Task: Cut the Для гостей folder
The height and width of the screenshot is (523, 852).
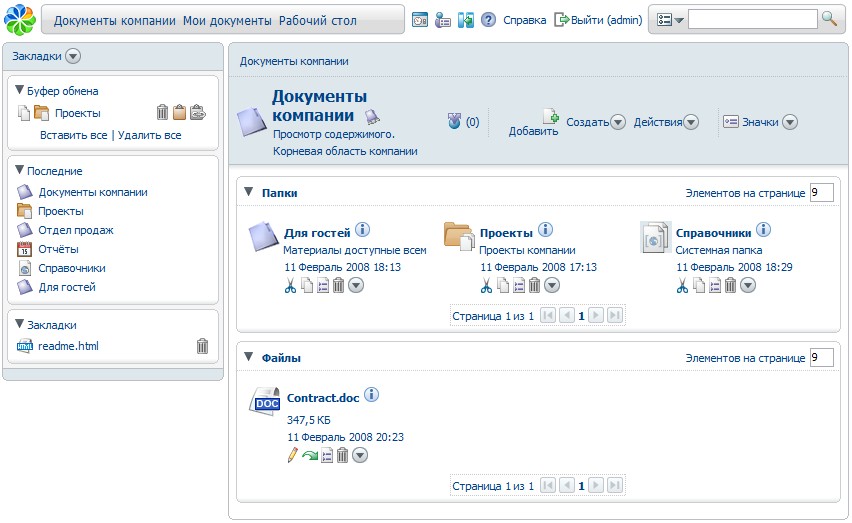Action: (290, 285)
